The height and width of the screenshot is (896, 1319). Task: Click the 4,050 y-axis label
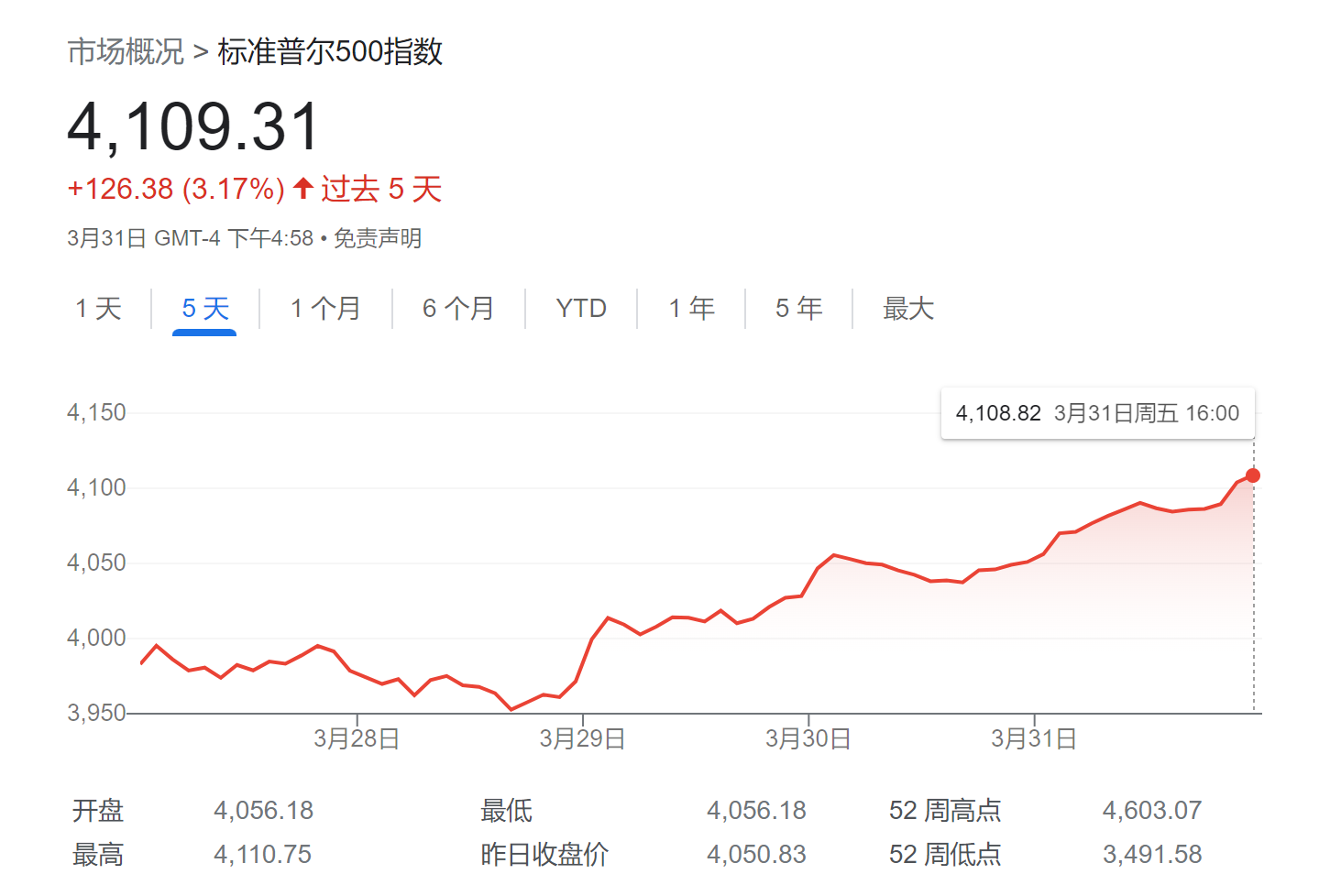pyautogui.click(x=96, y=563)
